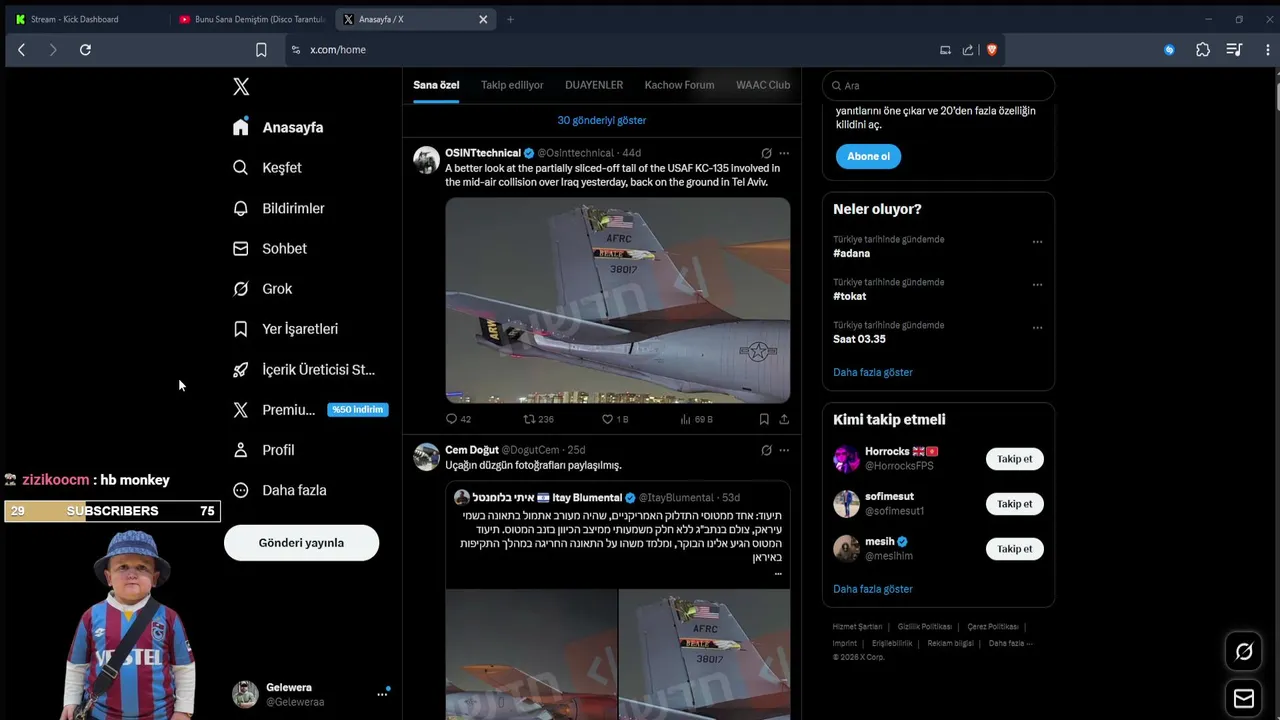The image size is (1280, 720).
Task: Open browser extensions puzzle icon
Action: point(1203,49)
